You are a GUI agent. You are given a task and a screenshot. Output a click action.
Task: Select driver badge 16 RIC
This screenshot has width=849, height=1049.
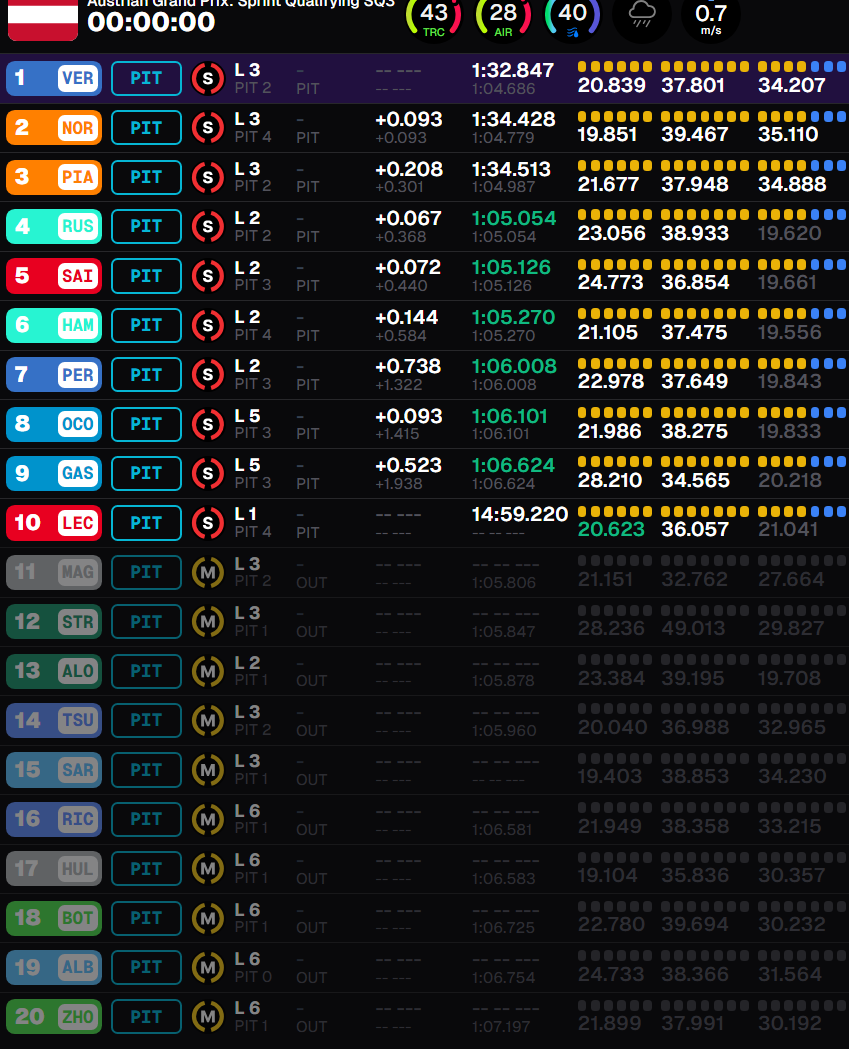pos(54,819)
